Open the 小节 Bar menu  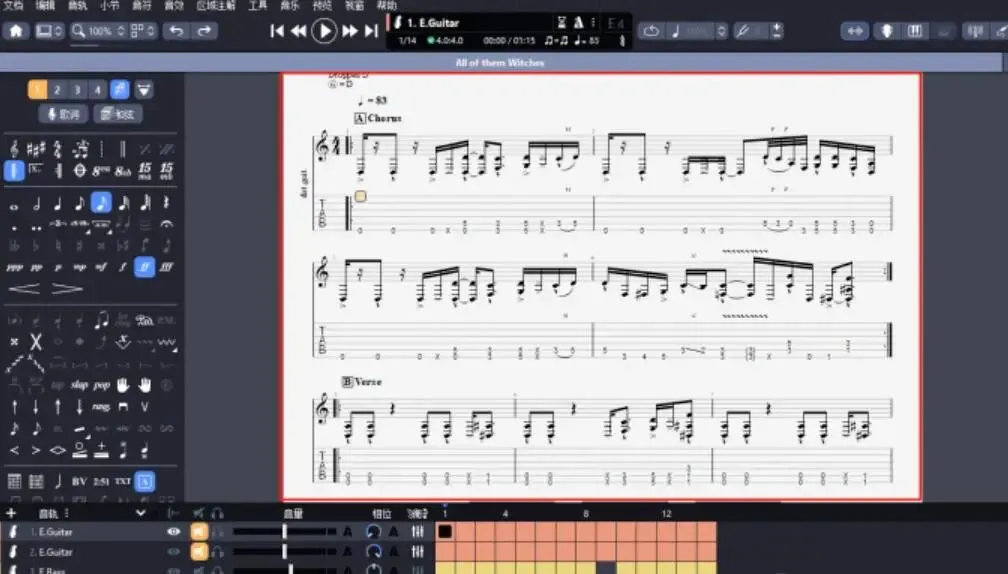[109, 5]
